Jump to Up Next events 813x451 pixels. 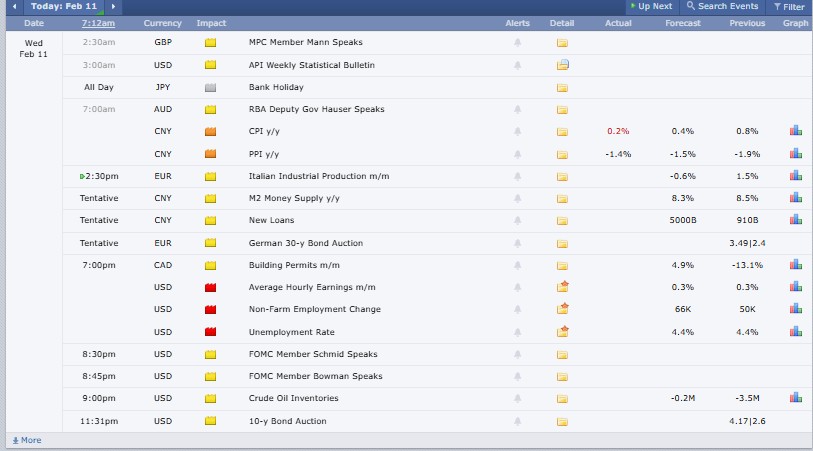pos(649,6)
